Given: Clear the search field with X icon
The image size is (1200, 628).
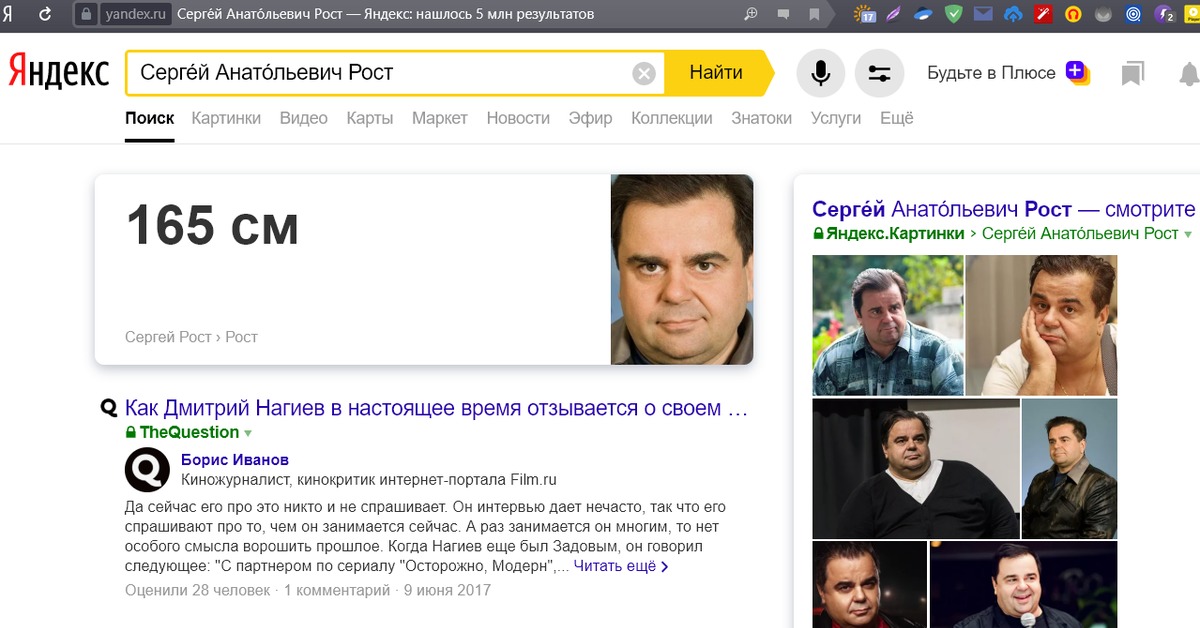Looking at the screenshot, I should tap(644, 73).
